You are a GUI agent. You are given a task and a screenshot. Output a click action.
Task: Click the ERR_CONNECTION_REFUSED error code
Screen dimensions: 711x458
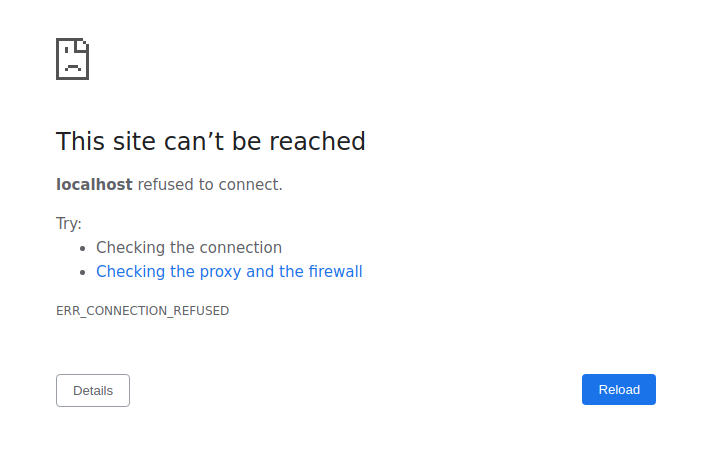142,311
